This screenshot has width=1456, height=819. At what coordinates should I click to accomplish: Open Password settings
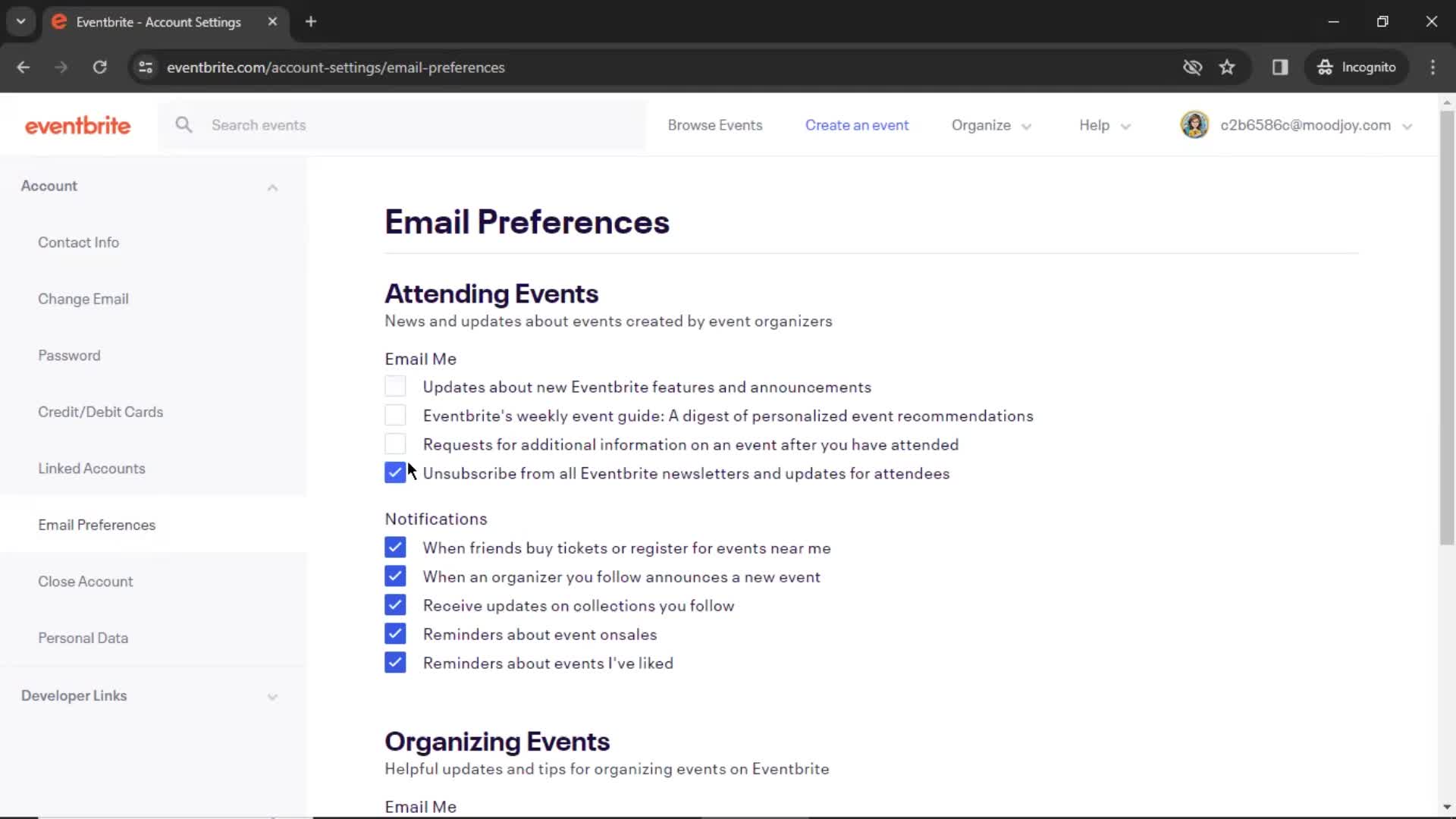click(x=69, y=356)
